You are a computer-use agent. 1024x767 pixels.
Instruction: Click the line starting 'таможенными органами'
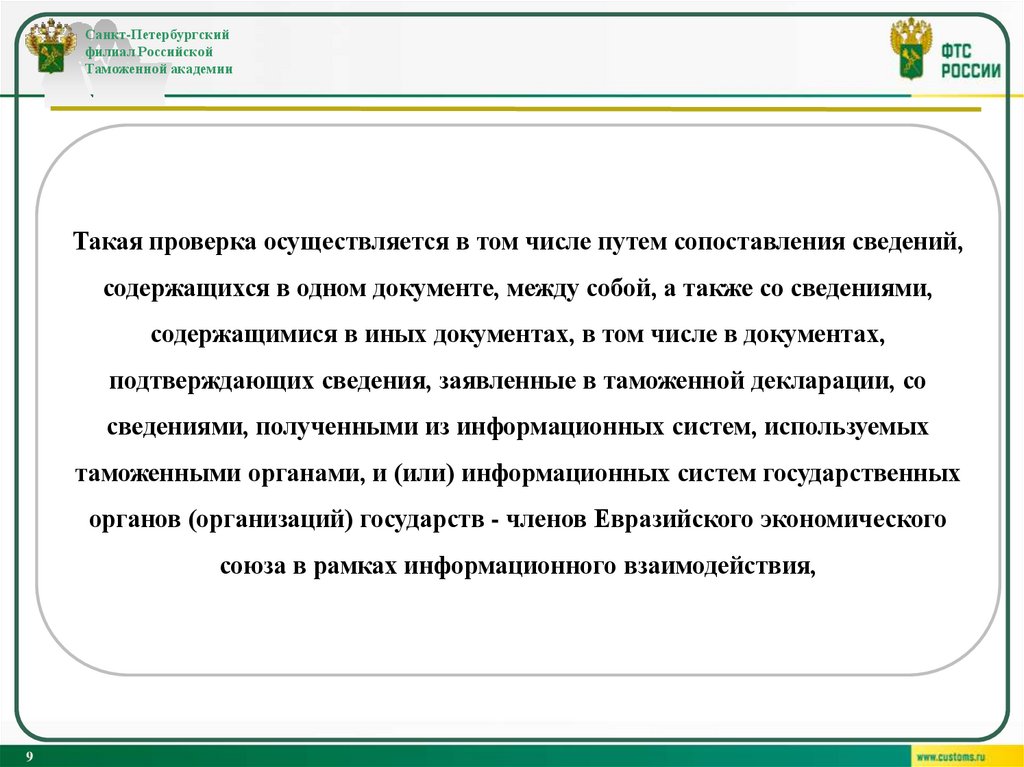(x=518, y=474)
